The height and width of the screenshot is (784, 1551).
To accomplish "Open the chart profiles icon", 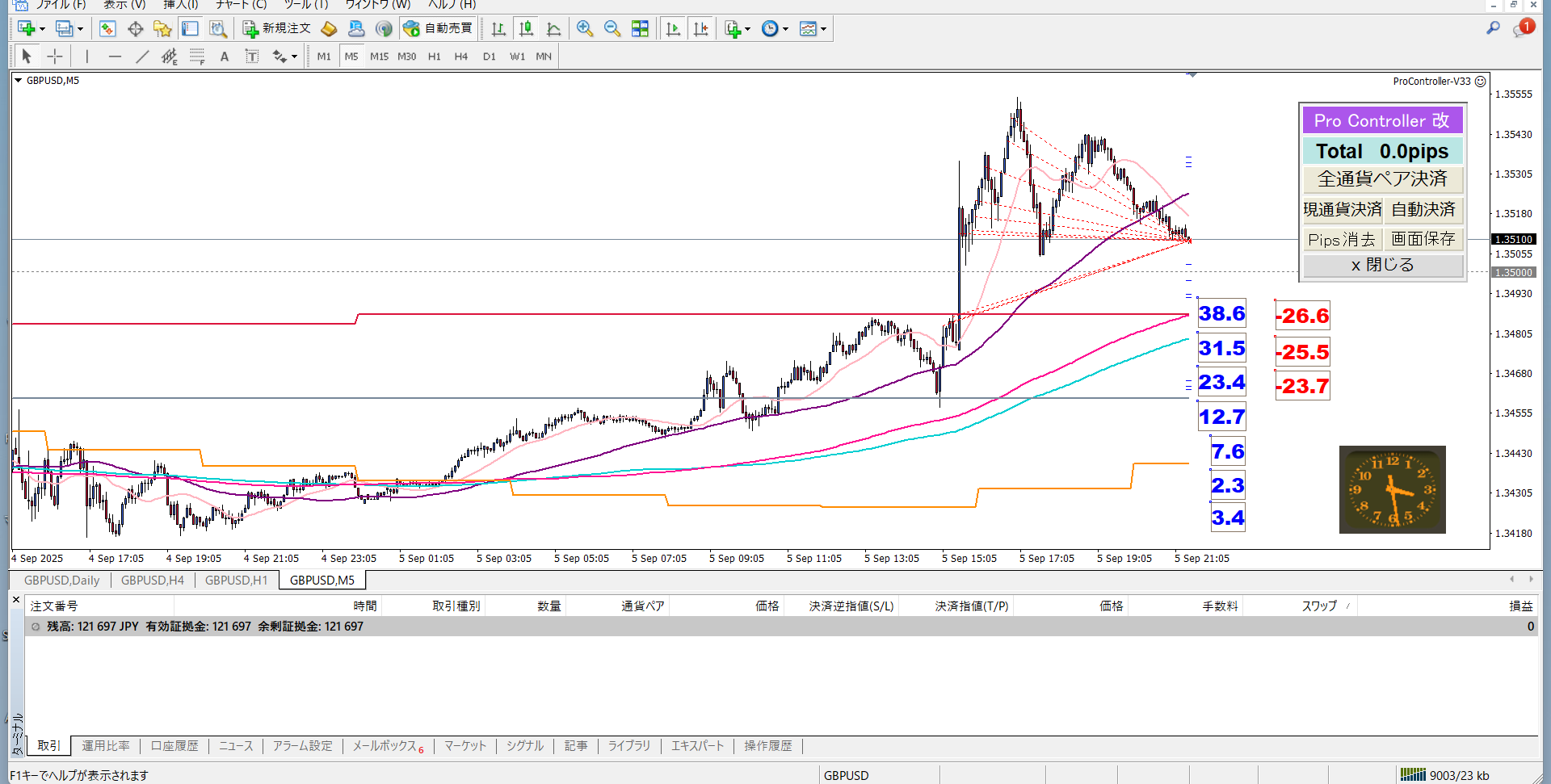I will pos(65,29).
